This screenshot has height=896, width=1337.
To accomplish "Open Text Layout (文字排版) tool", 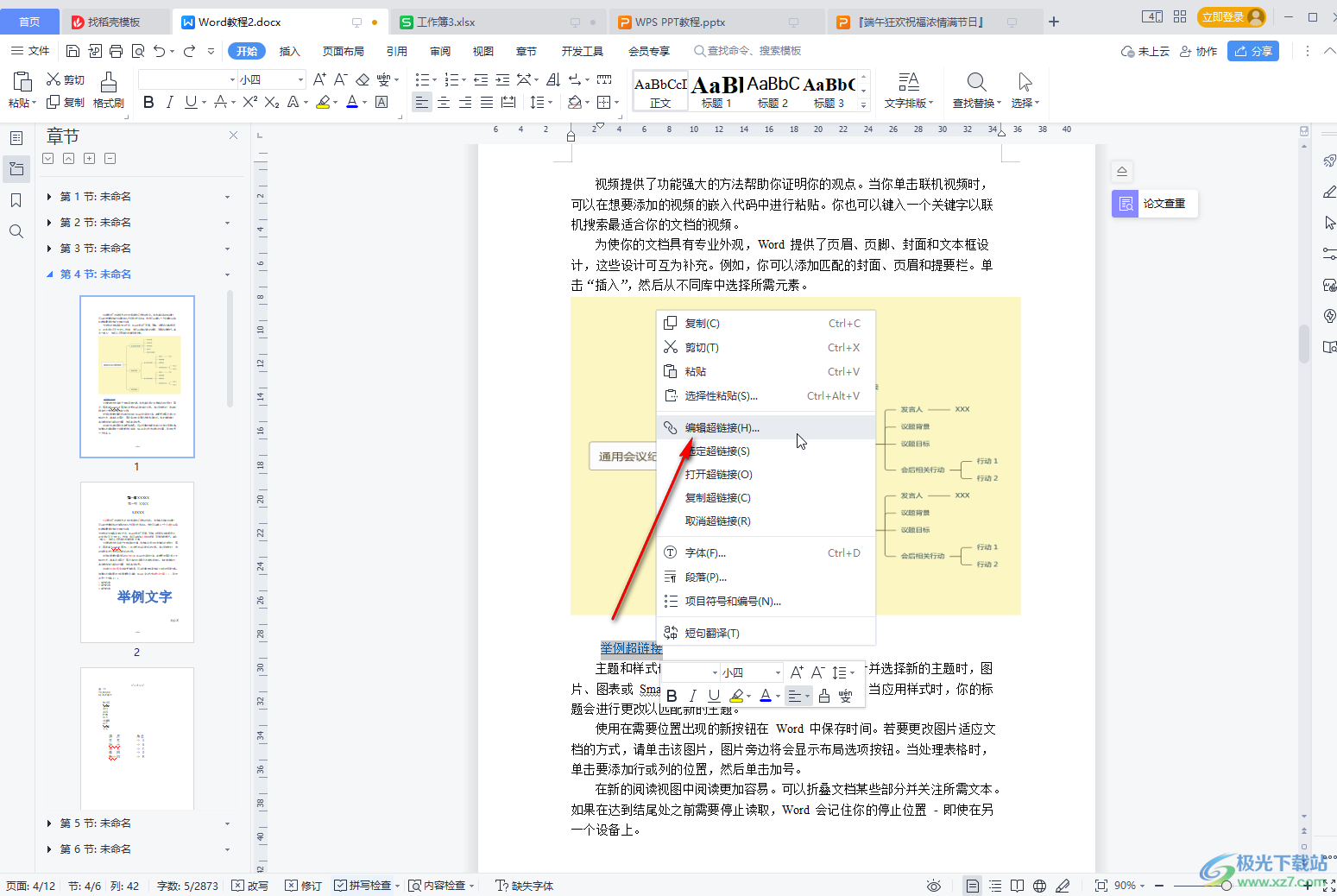I will click(x=908, y=90).
